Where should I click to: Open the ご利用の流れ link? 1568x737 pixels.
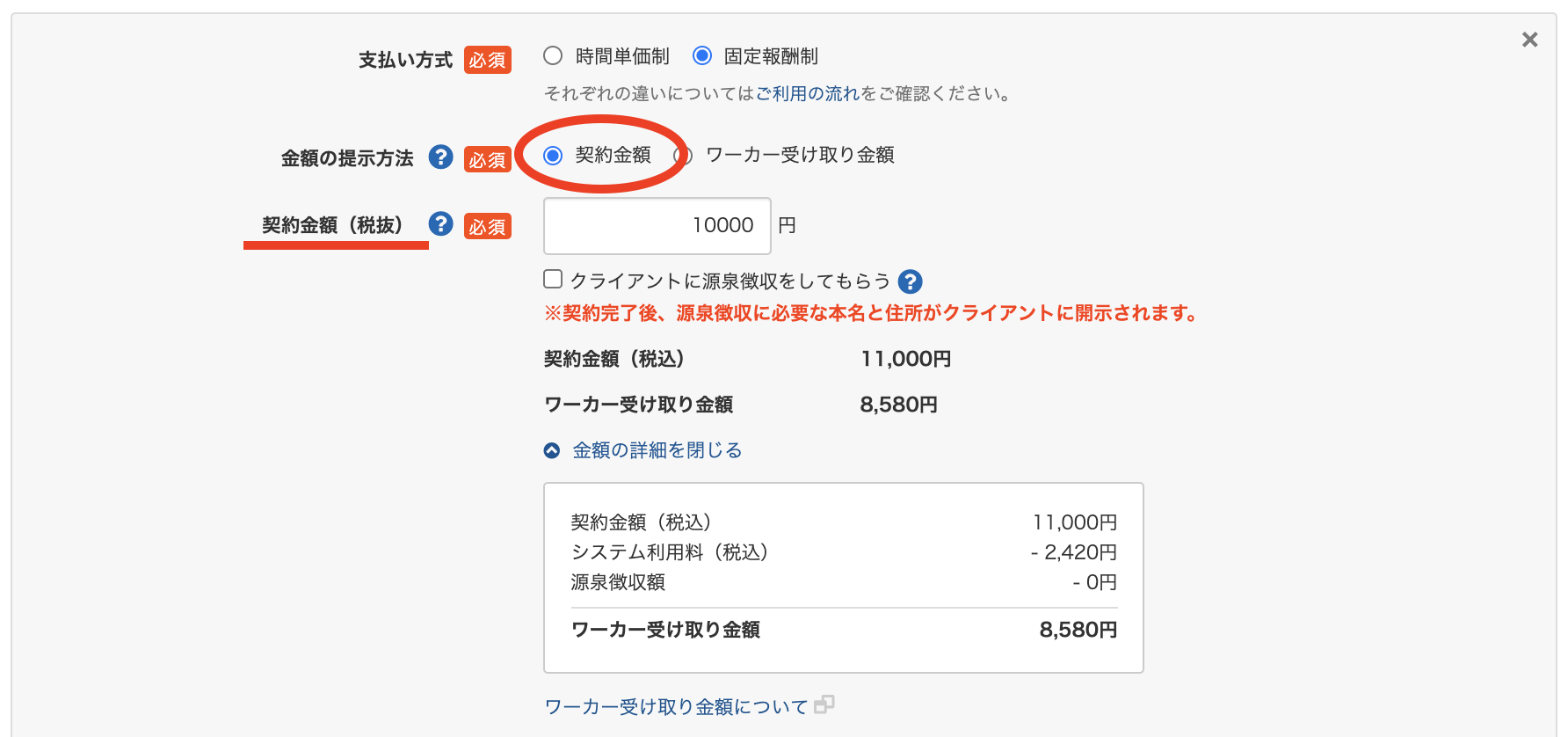point(807,94)
